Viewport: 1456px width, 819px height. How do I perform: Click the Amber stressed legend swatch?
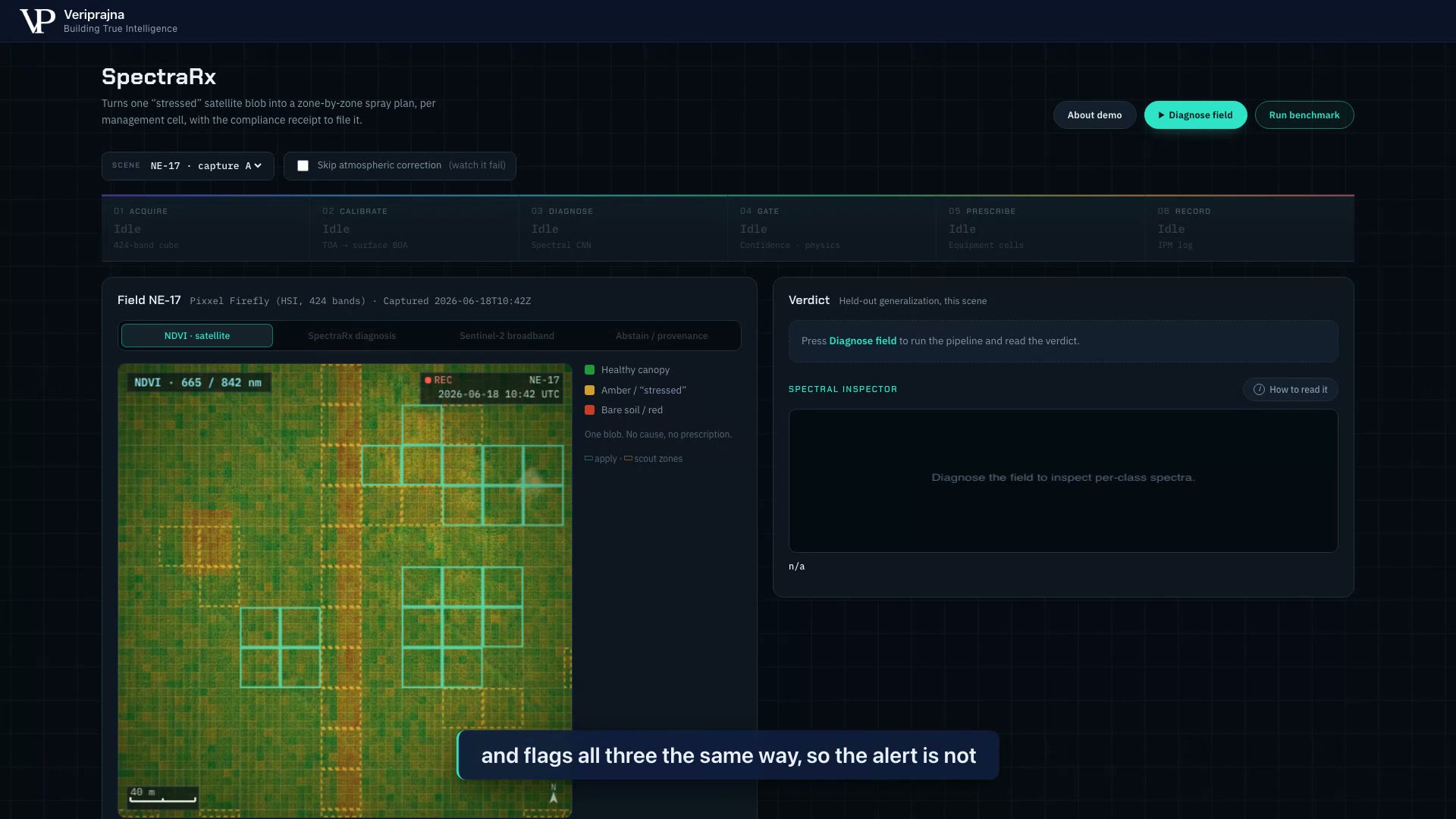(589, 391)
